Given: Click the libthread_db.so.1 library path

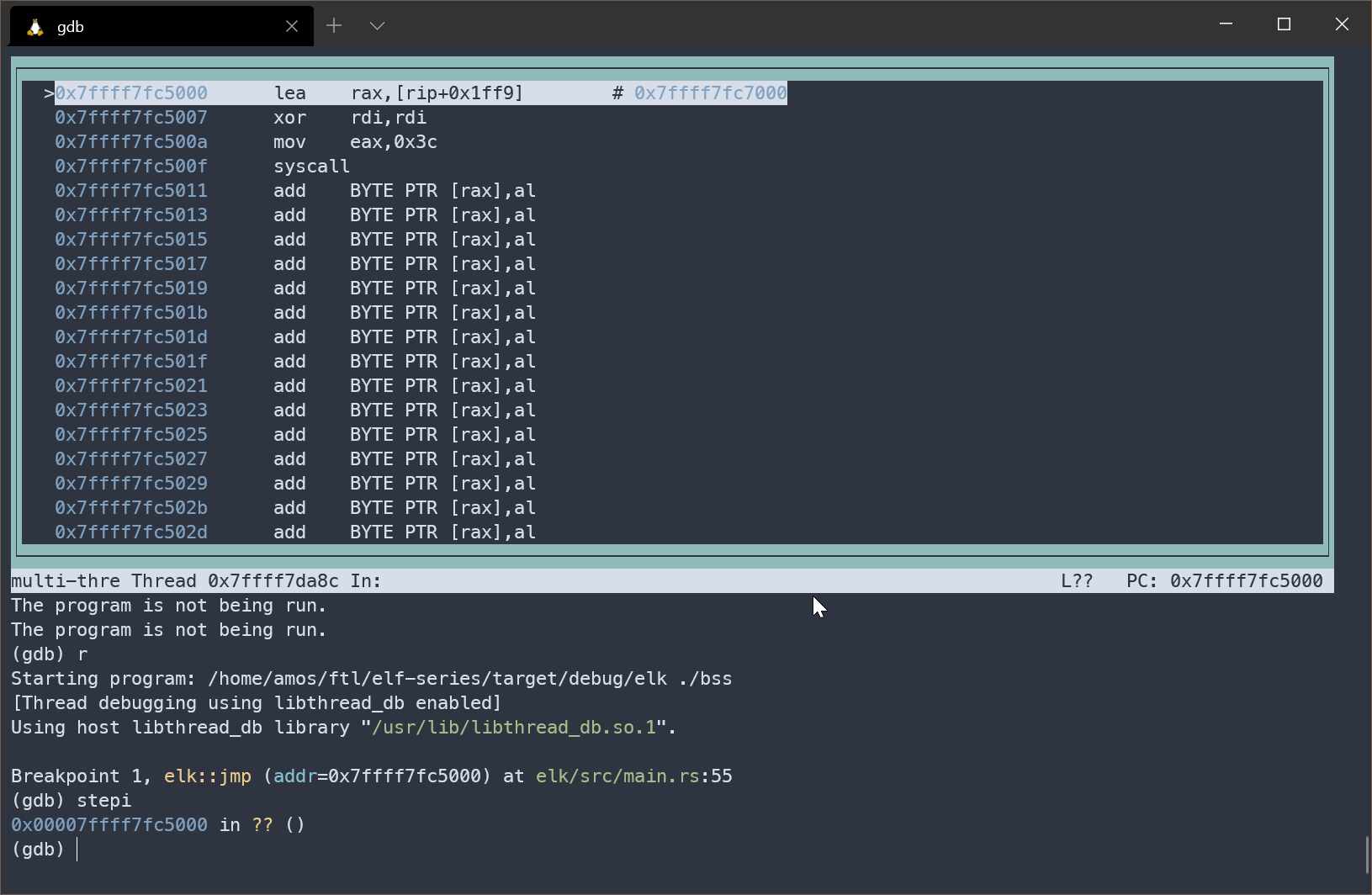Looking at the screenshot, I should pyautogui.click(x=513, y=728).
